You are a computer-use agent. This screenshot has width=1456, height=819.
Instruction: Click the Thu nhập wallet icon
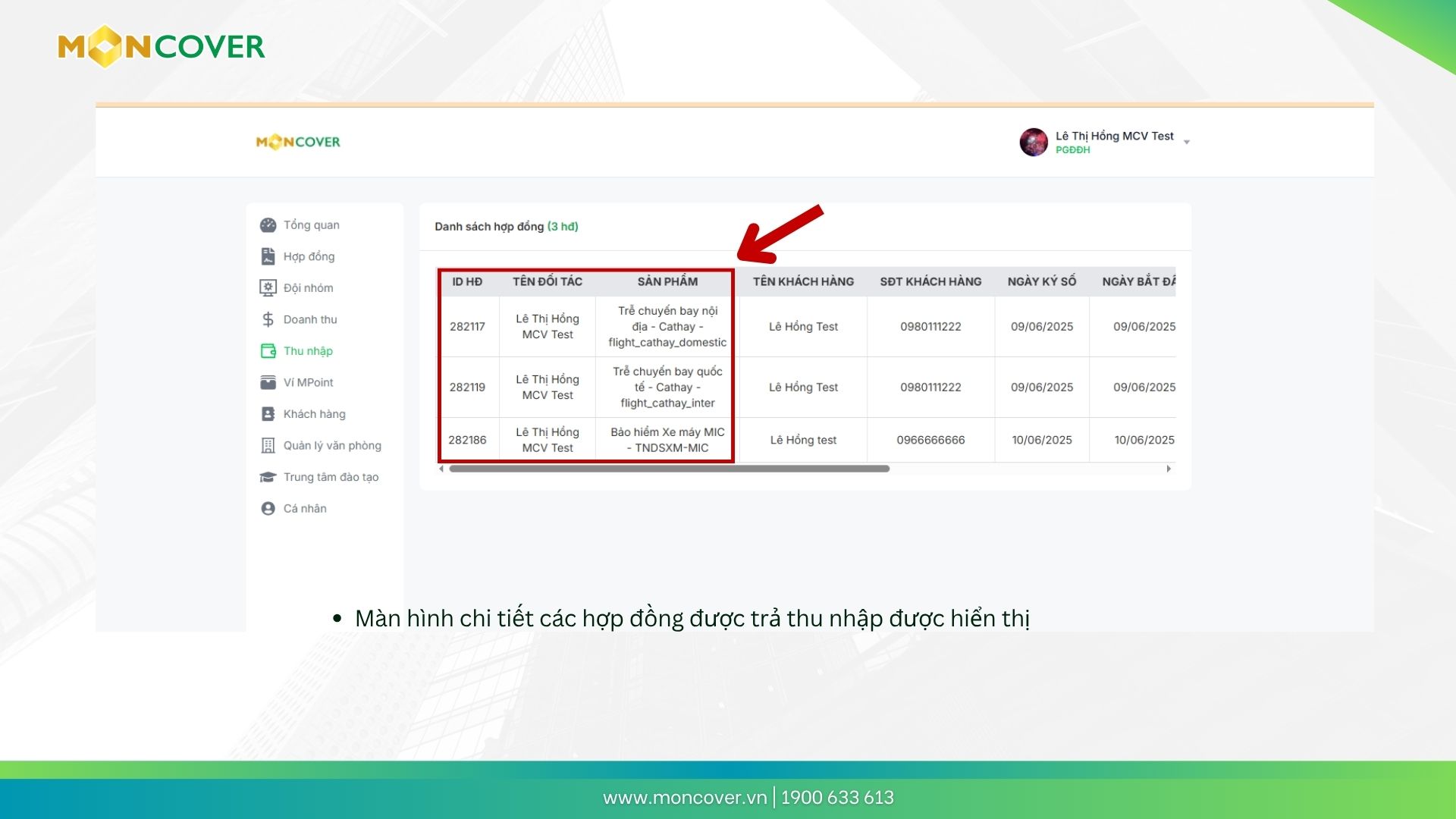[x=268, y=351]
